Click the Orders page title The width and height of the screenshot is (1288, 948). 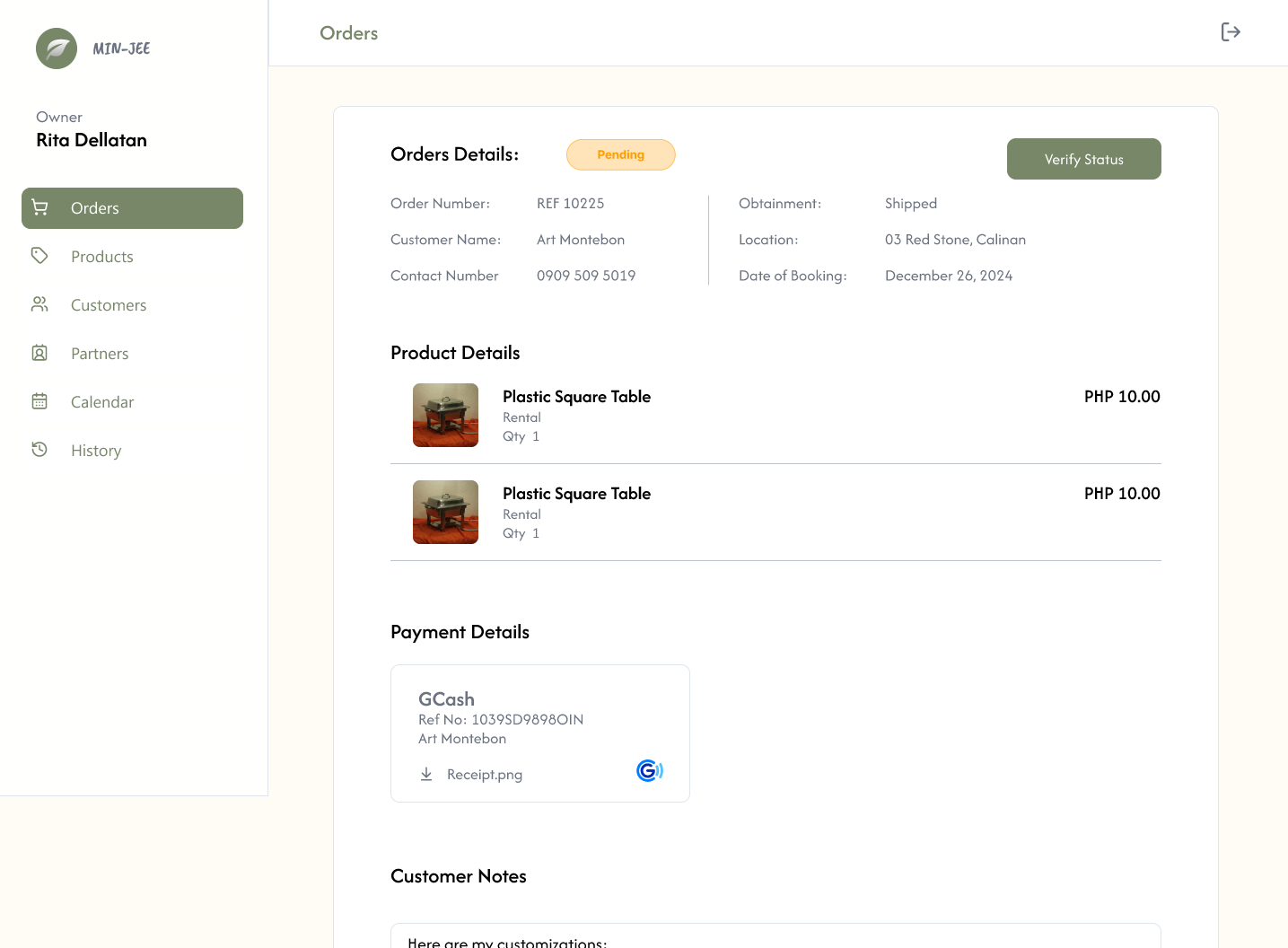pos(349,33)
